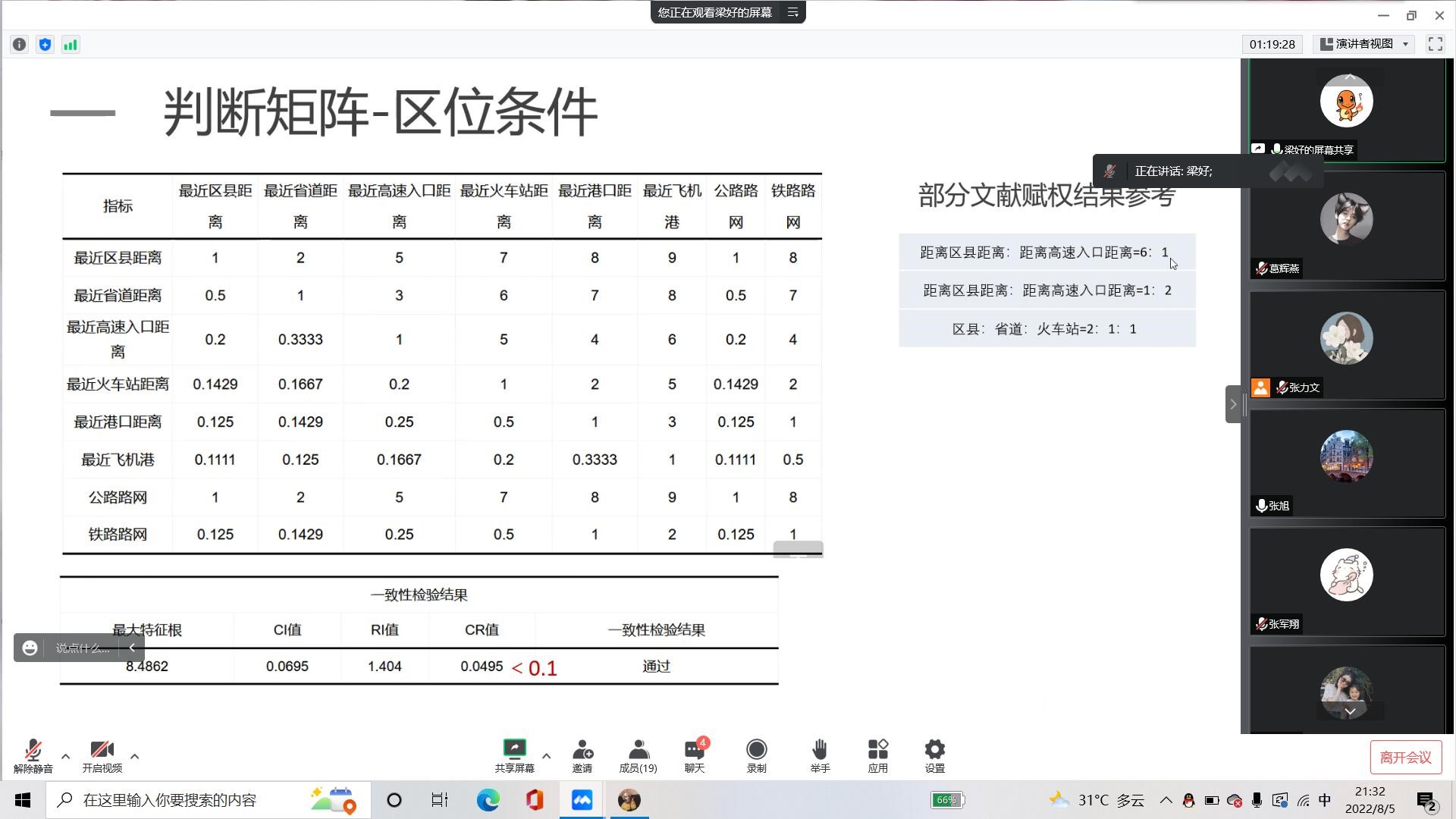The width and height of the screenshot is (1456, 819).
Task: Open the presenter view dropdown
Action: 1365,44
